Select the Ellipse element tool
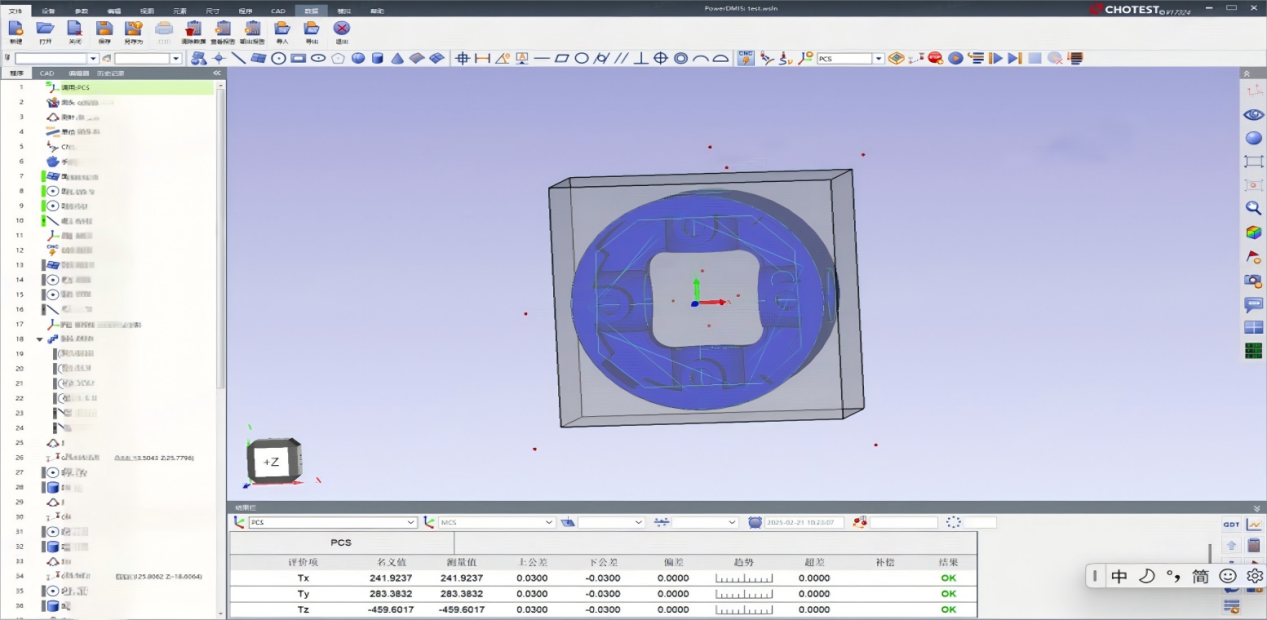The height and width of the screenshot is (620, 1267). point(318,58)
